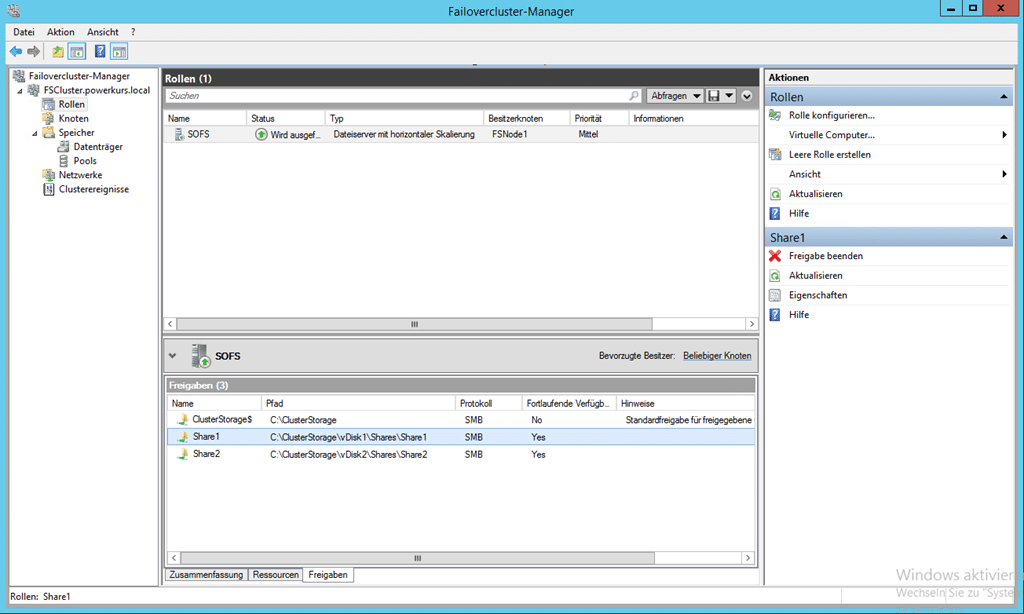
Task: Click the Netzwerke tree icon
Action: coord(48,175)
